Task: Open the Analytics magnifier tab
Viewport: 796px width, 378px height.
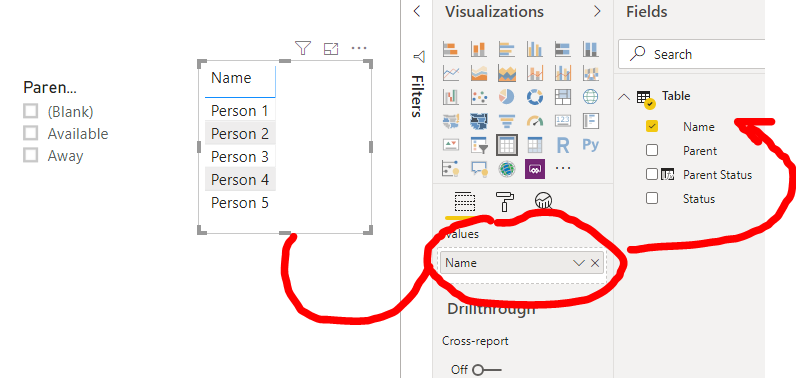Action: tap(544, 201)
